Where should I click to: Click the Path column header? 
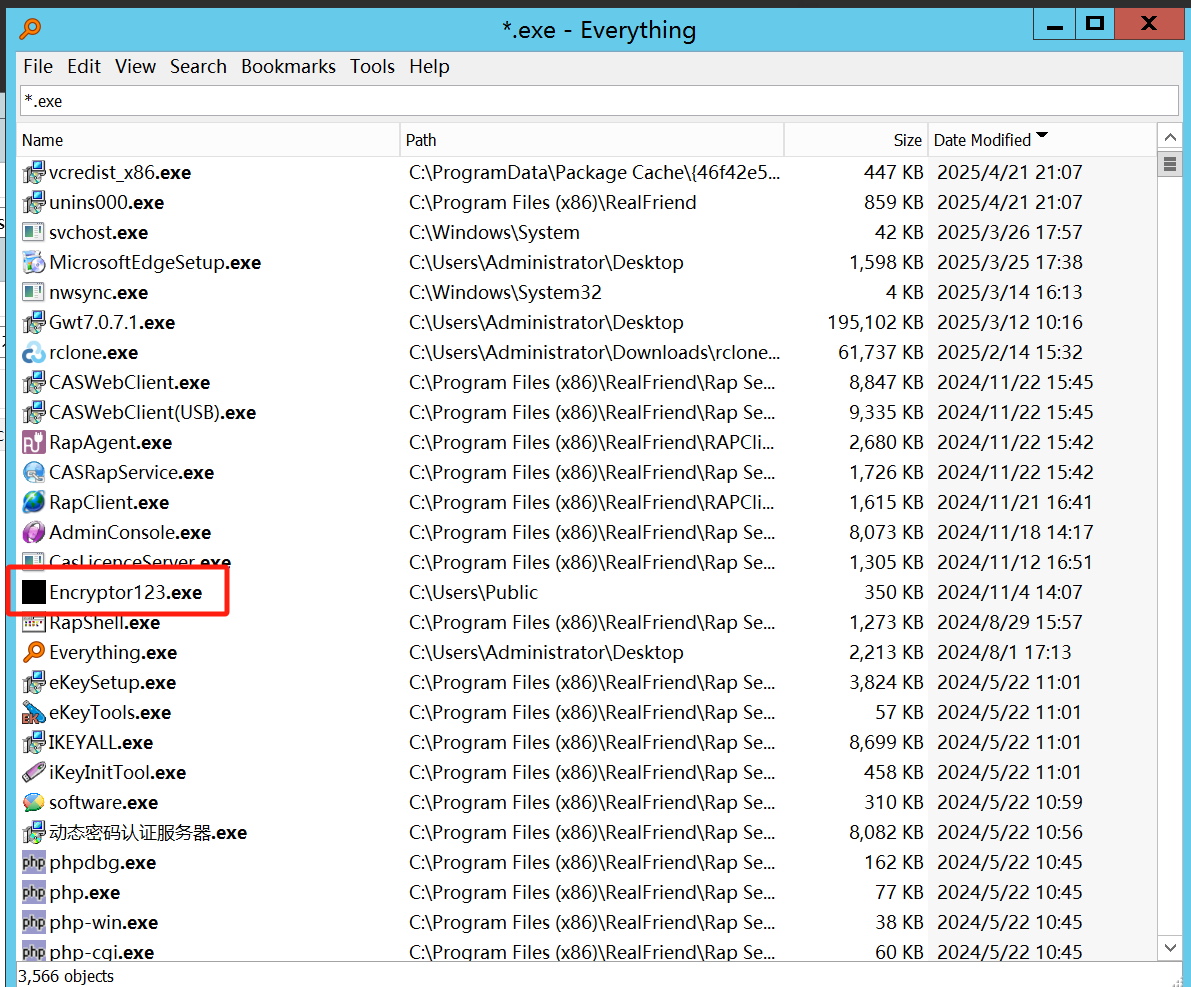(x=421, y=140)
